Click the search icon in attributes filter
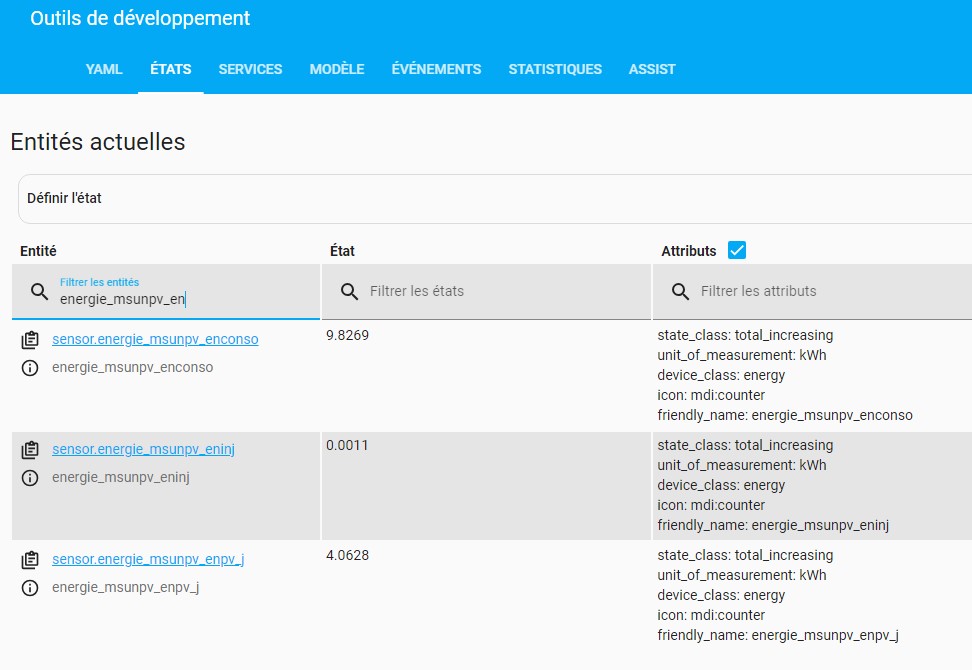 tap(681, 291)
